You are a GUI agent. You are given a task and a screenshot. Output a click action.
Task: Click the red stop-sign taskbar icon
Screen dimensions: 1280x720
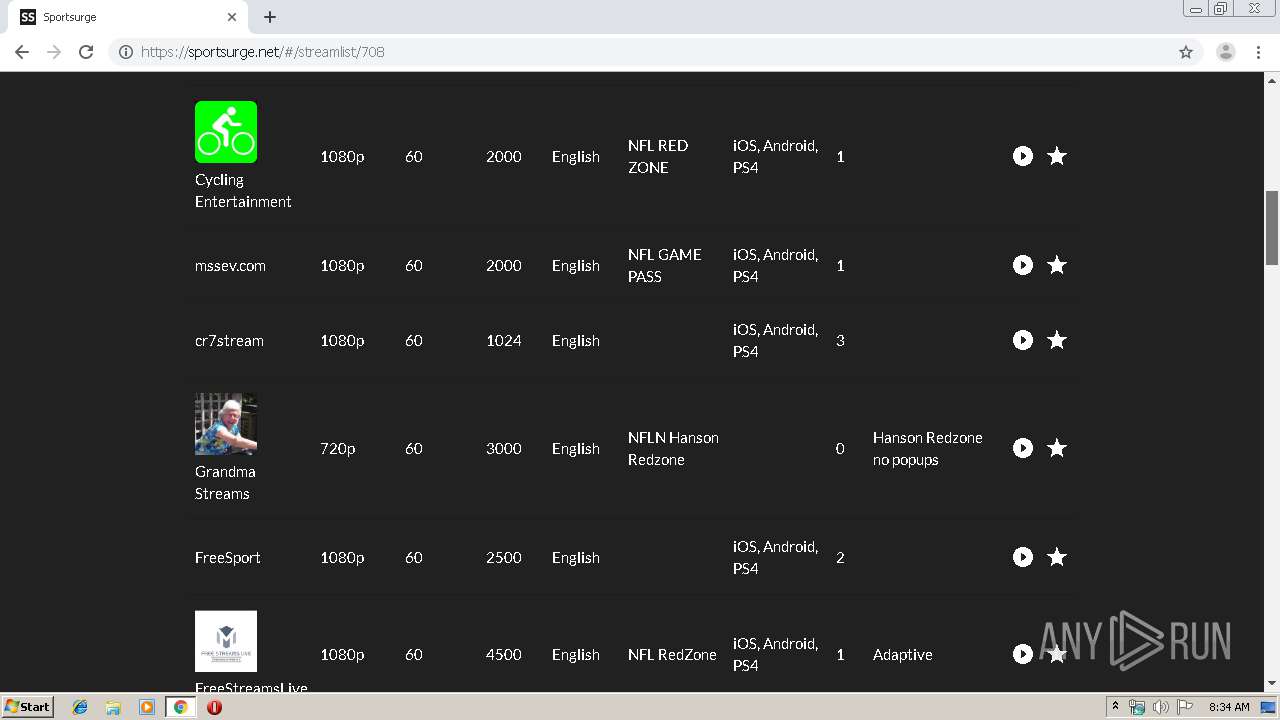pyautogui.click(x=214, y=707)
